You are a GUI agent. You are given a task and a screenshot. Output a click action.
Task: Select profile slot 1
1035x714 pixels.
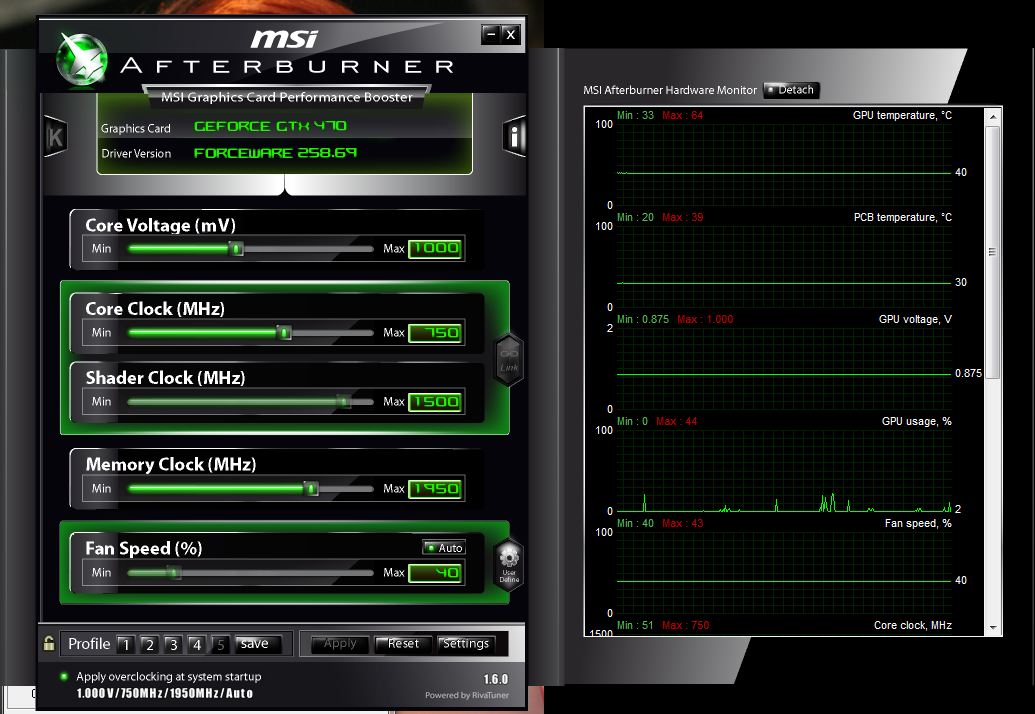click(x=126, y=645)
